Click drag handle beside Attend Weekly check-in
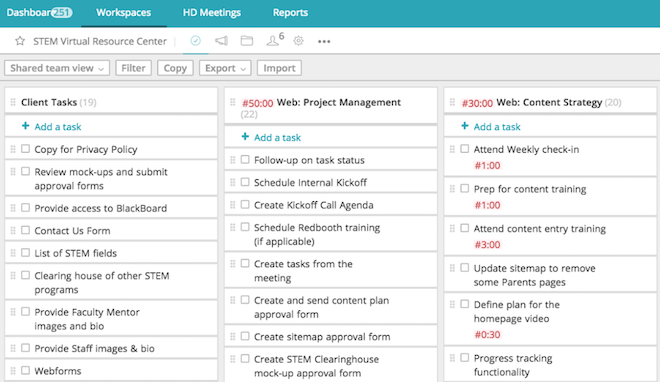The height and width of the screenshot is (382, 660). tap(452, 149)
